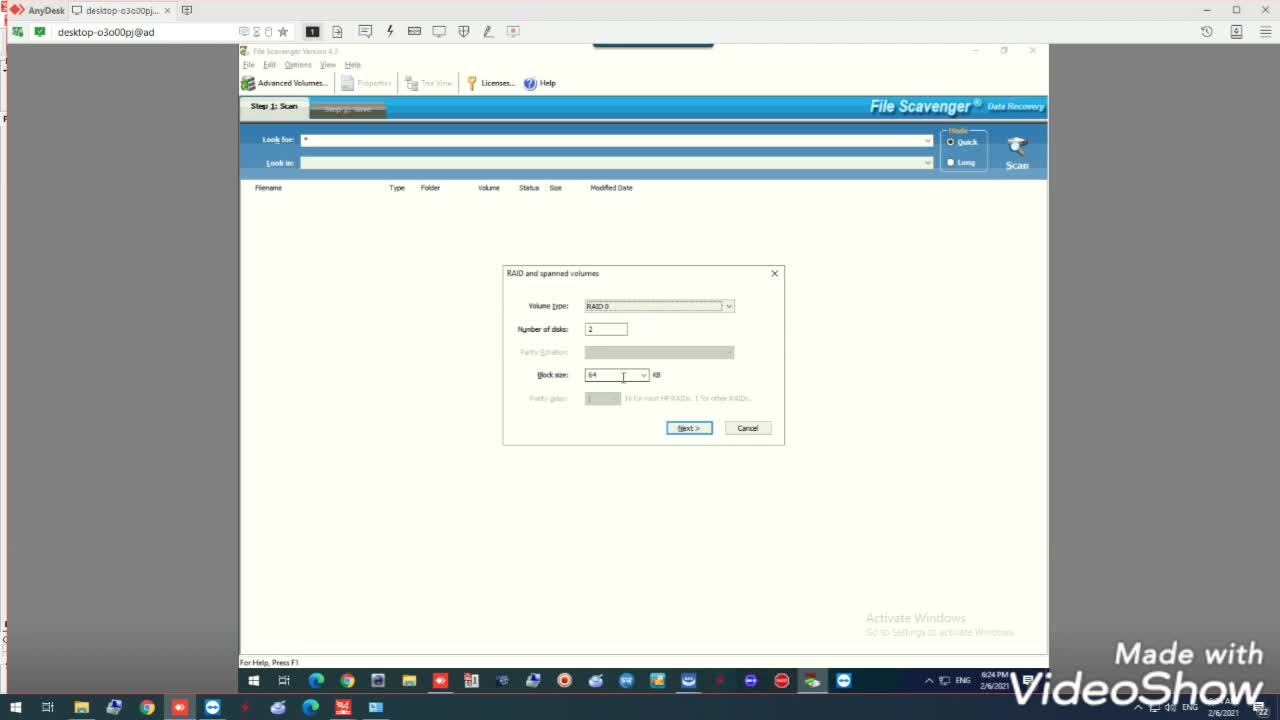Expand the Volume type dropdown
The width and height of the screenshot is (1280, 720).
pos(729,306)
